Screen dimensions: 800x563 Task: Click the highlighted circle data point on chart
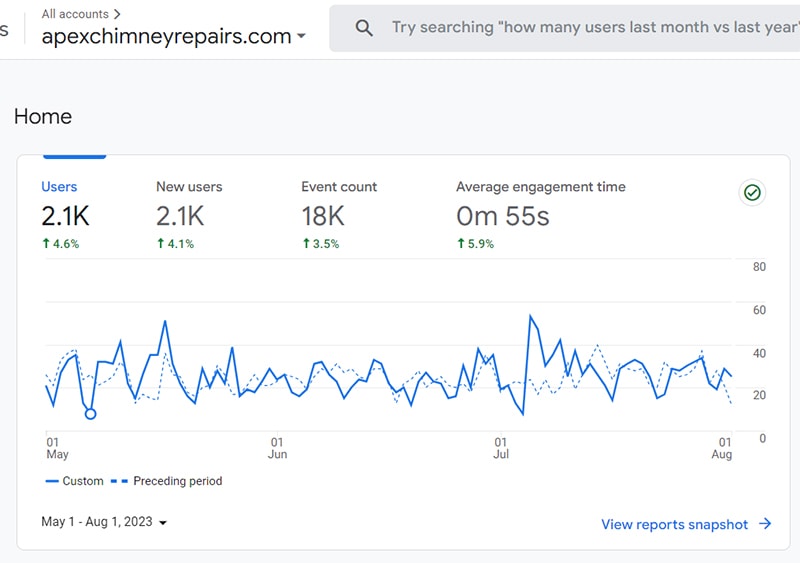pyautogui.click(x=91, y=413)
